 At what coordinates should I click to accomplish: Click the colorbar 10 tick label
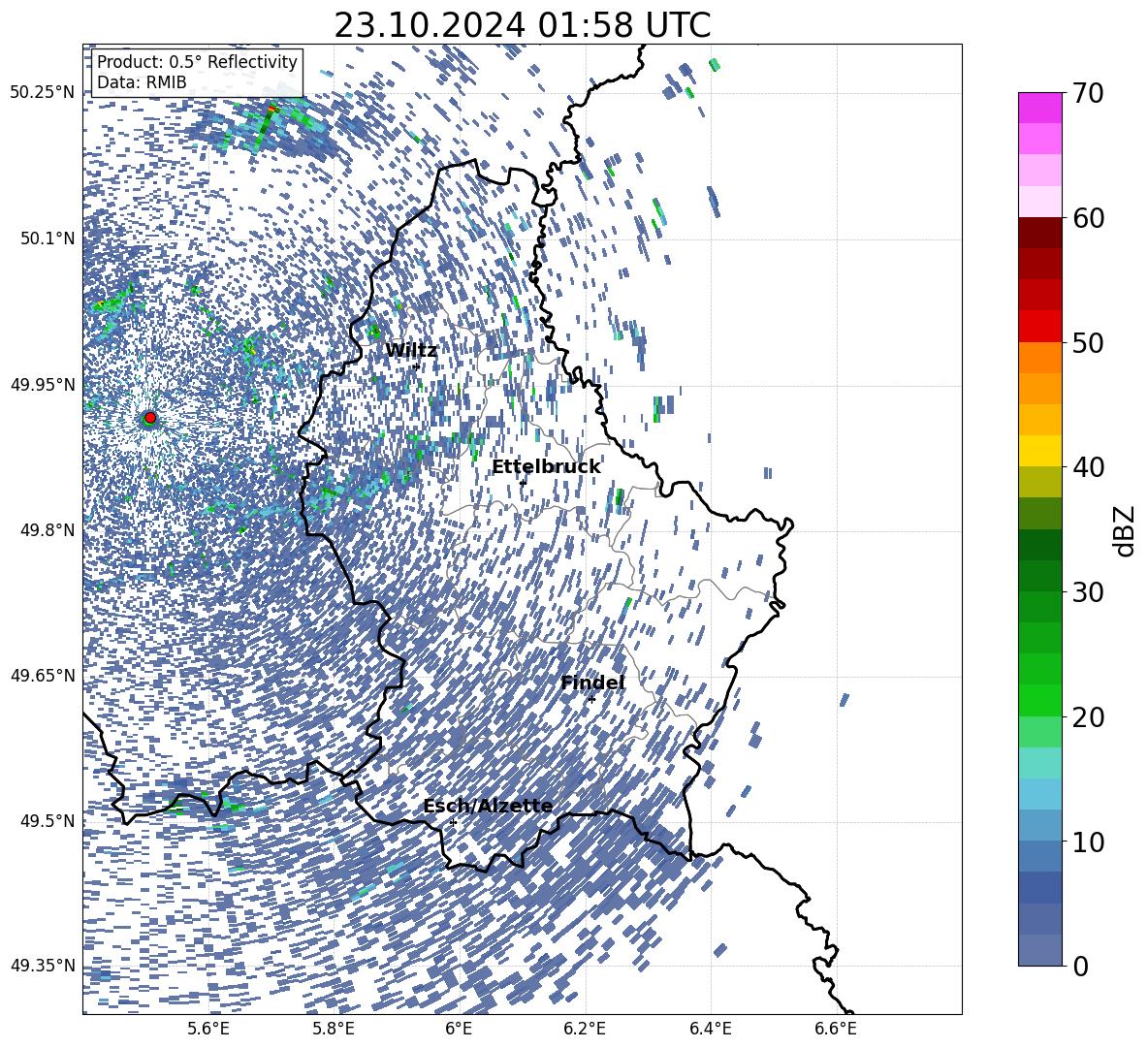[x=1087, y=841]
